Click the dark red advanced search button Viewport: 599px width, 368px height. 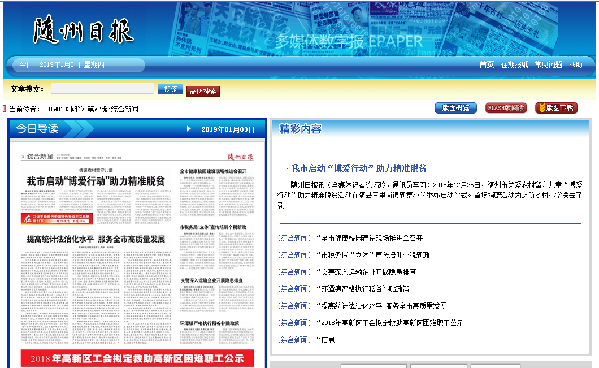[203, 91]
